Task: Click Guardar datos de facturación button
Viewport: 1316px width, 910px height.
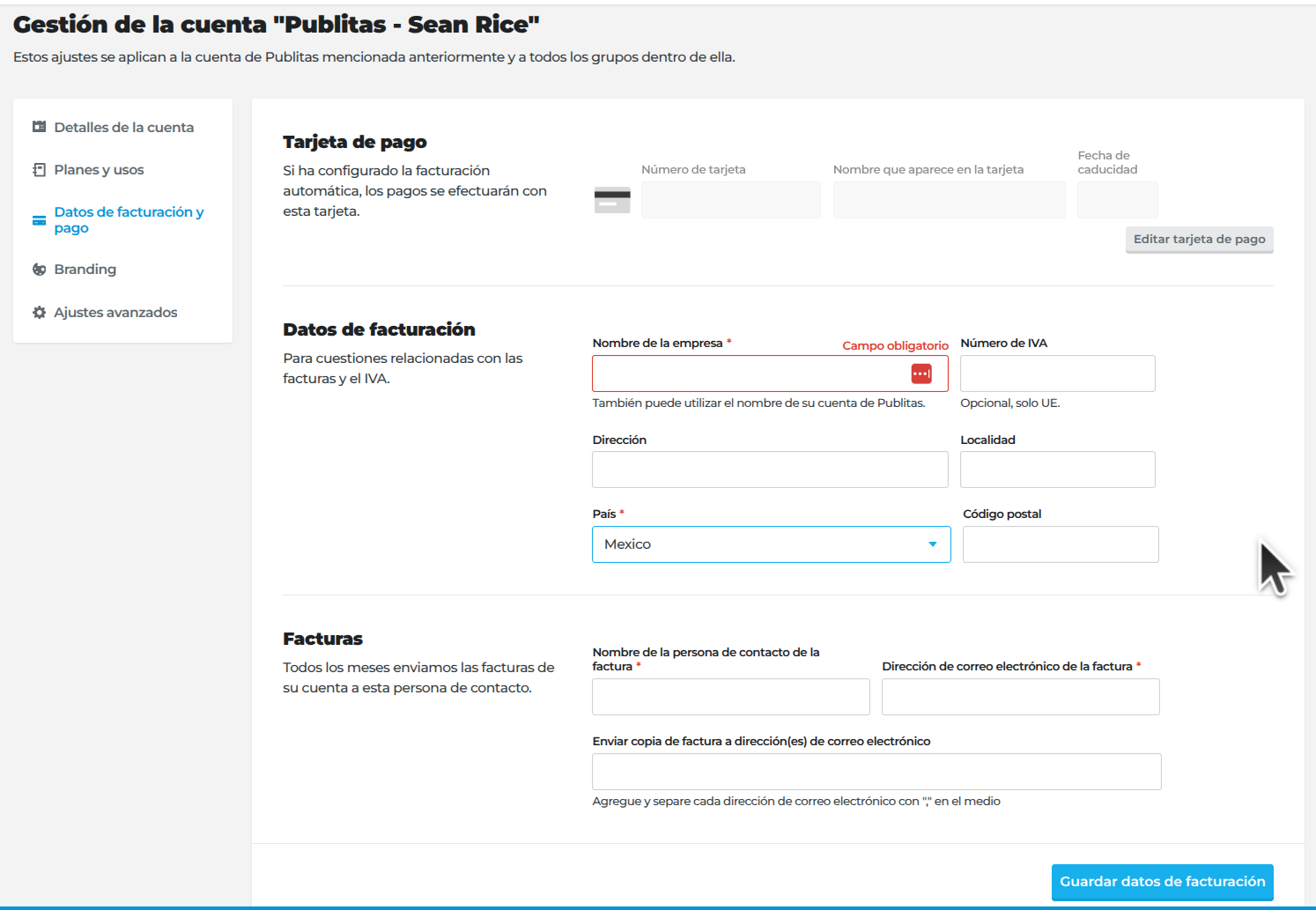Action: click(x=1163, y=882)
